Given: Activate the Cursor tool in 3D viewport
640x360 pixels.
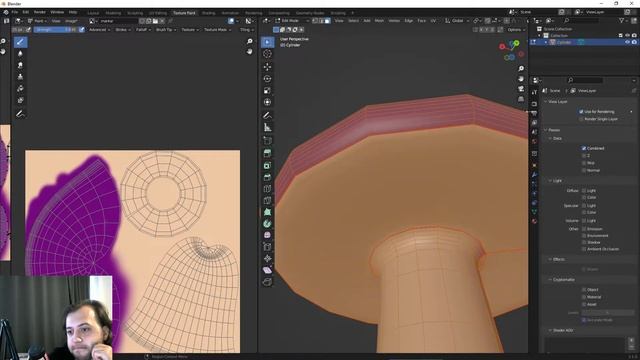Looking at the screenshot, I should click(x=267, y=54).
